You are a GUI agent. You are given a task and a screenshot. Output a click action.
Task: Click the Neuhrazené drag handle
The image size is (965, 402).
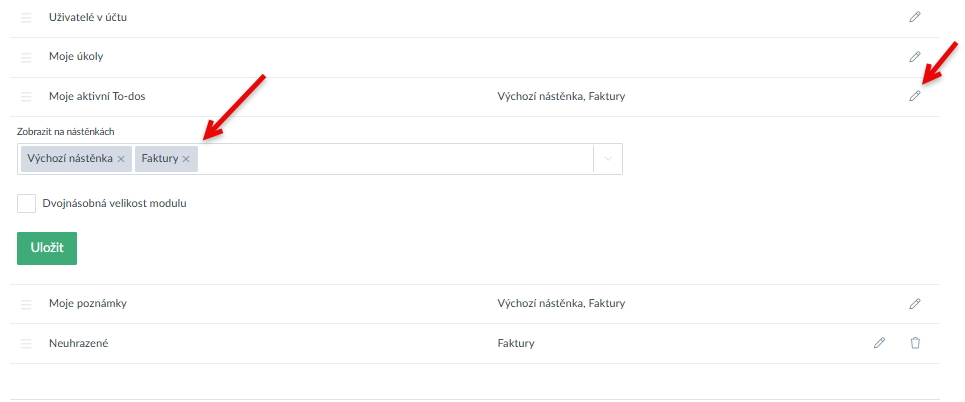(27, 344)
